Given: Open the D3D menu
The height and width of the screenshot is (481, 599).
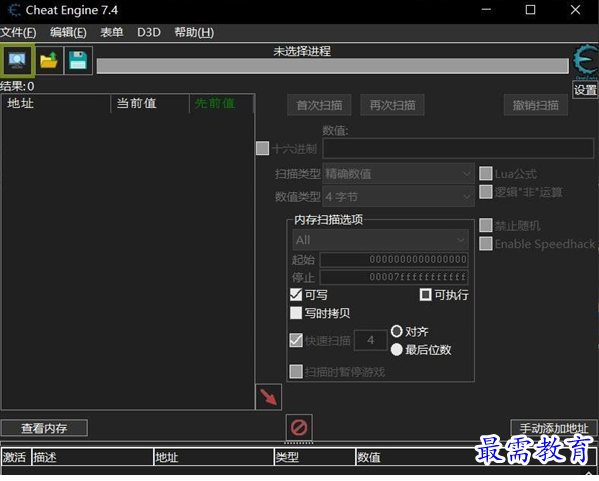Looking at the screenshot, I should tap(149, 32).
